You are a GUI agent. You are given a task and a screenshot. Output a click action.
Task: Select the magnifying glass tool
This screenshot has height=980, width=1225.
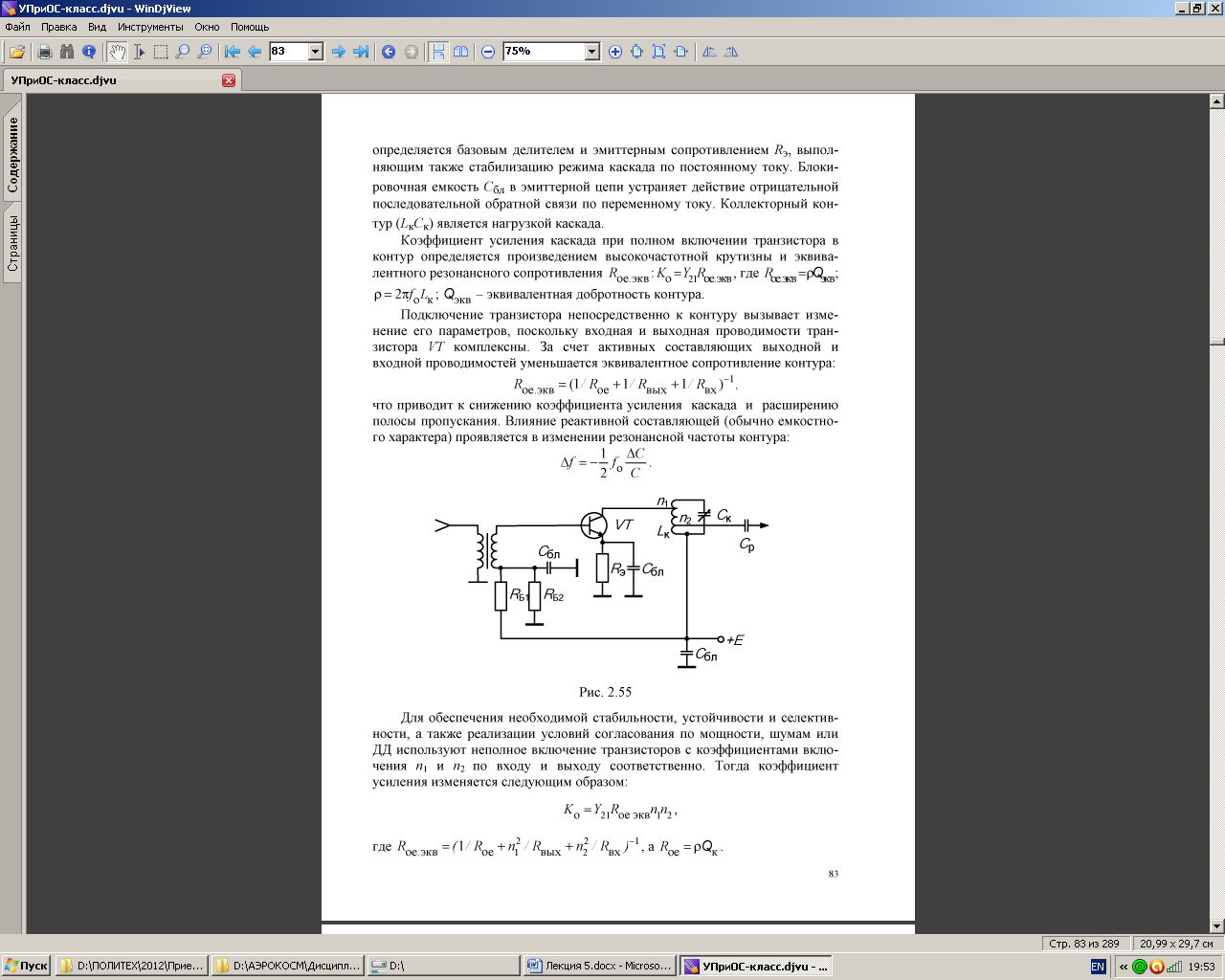183,52
